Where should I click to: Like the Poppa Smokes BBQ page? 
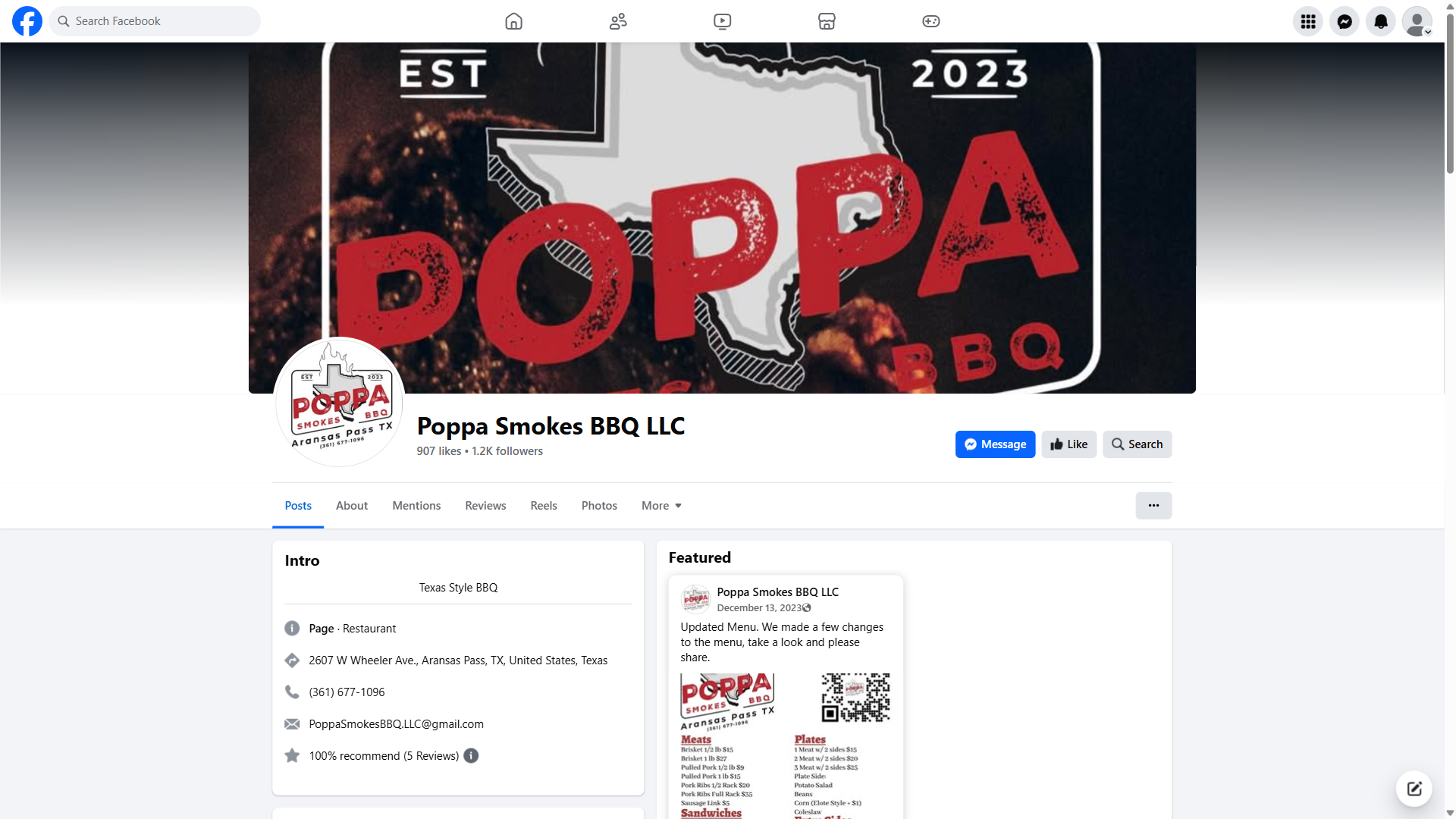coord(1068,444)
